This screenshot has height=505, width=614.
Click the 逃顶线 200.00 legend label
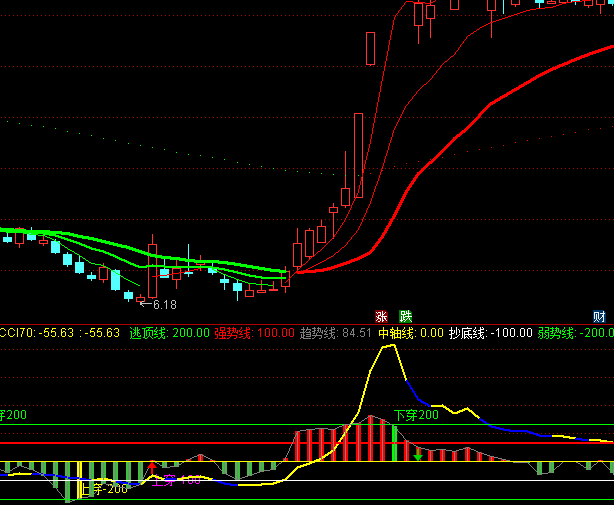[170, 333]
